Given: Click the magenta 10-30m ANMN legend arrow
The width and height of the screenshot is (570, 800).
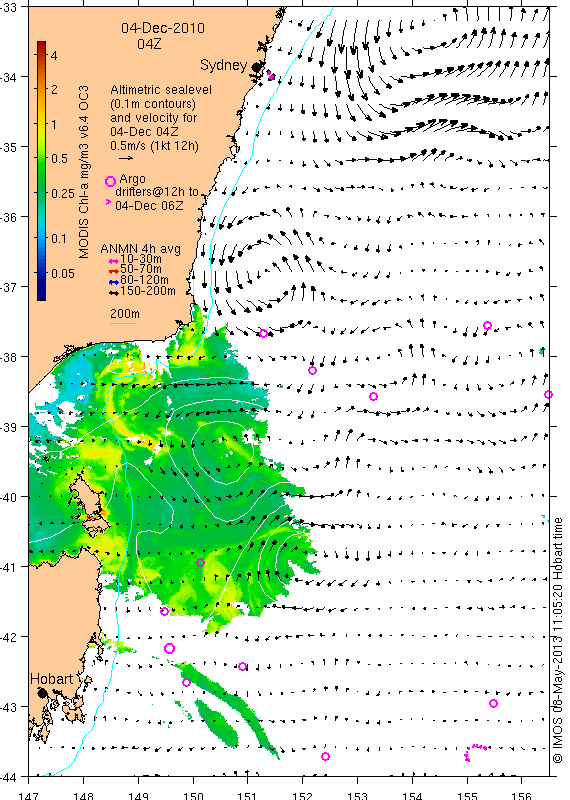Looking at the screenshot, I should 114,261.
